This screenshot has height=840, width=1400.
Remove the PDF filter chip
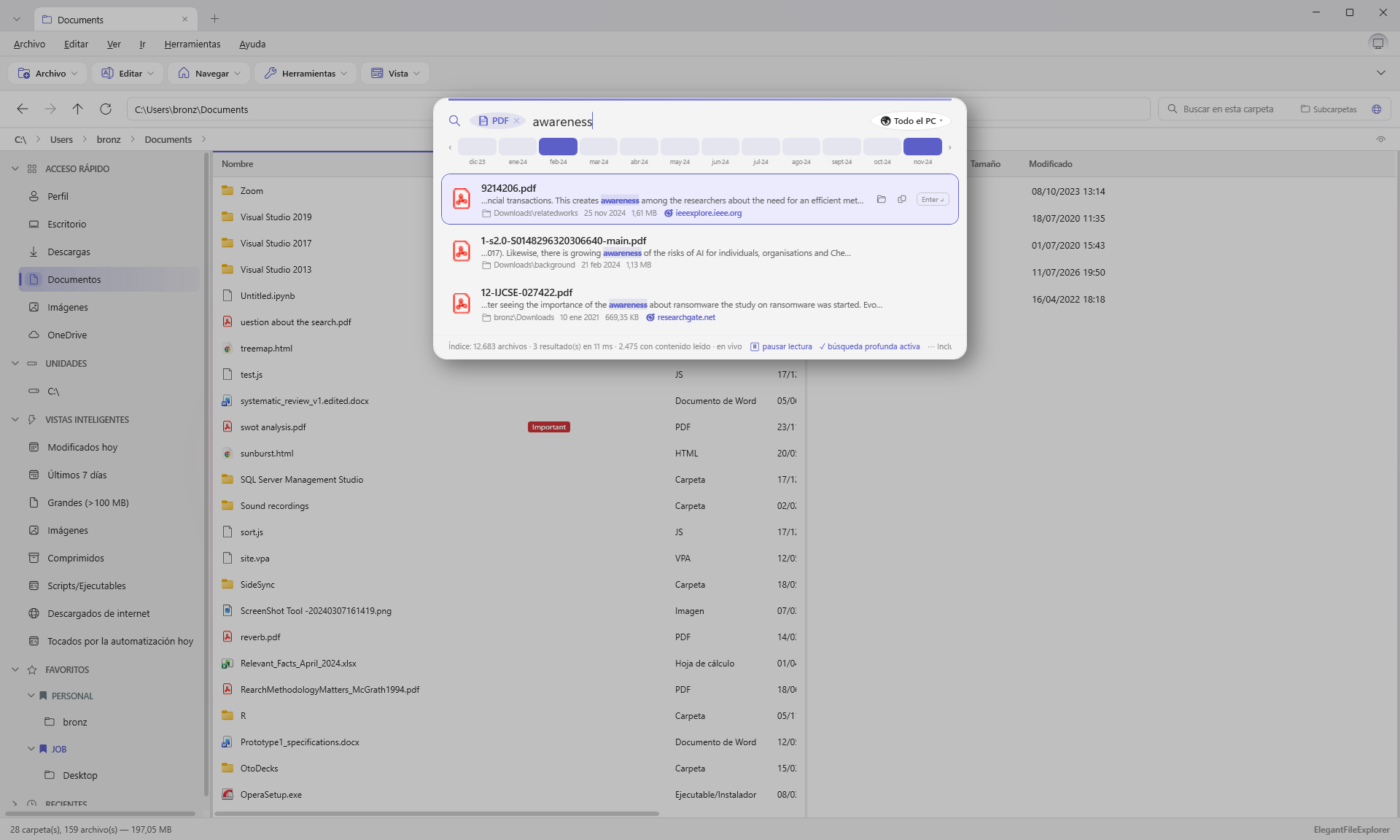(x=516, y=121)
